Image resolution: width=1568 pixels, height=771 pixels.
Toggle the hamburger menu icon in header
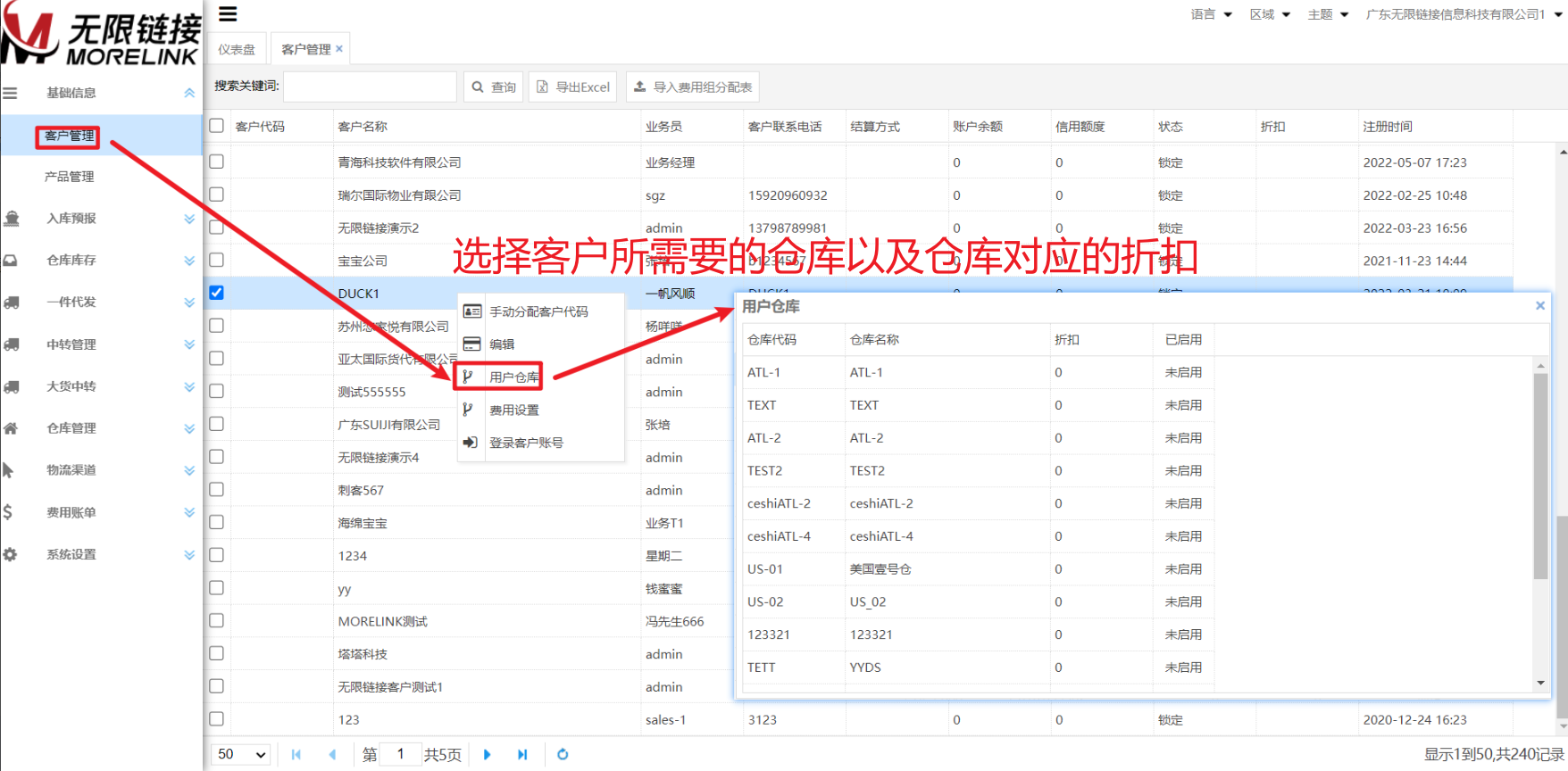228,13
